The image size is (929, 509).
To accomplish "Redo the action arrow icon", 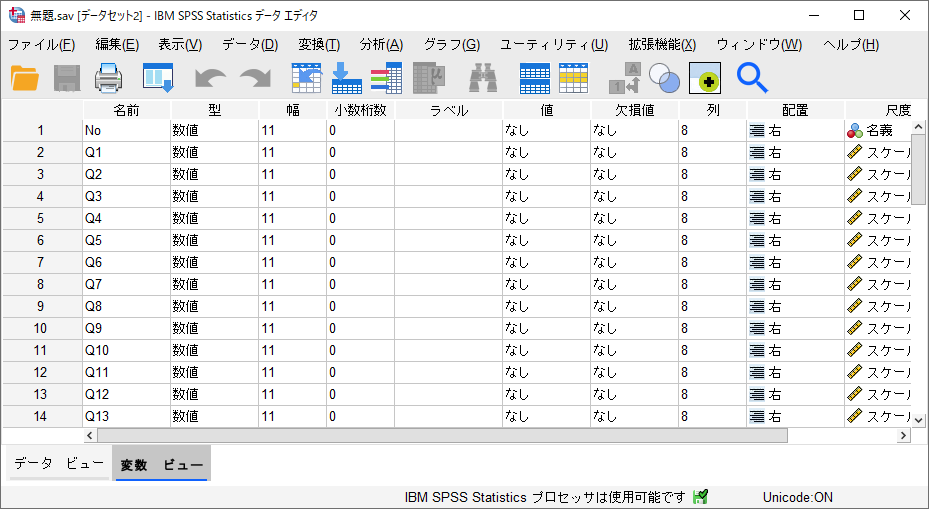I will pos(255,78).
